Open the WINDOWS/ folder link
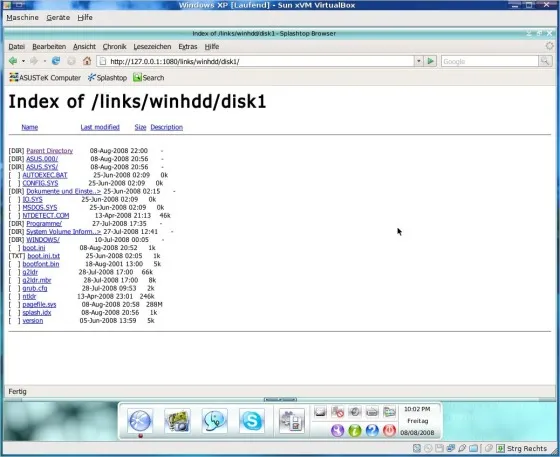This screenshot has height=457, width=560. [43, 240]
